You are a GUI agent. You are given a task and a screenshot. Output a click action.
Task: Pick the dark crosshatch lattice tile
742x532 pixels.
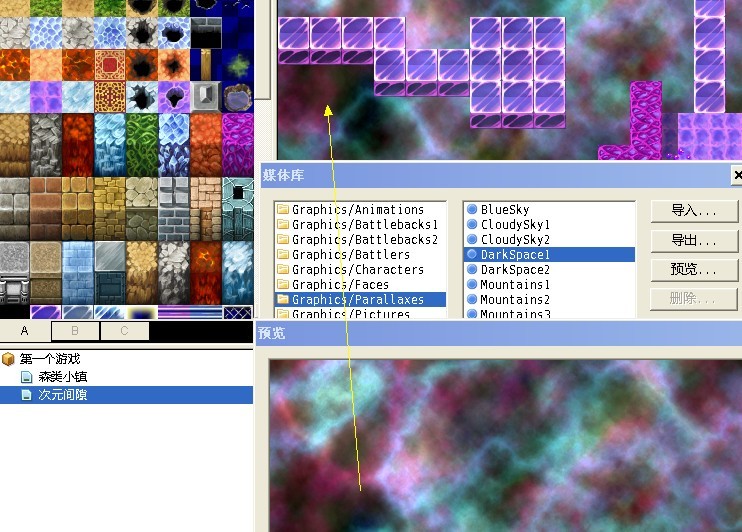coord(238,312)
